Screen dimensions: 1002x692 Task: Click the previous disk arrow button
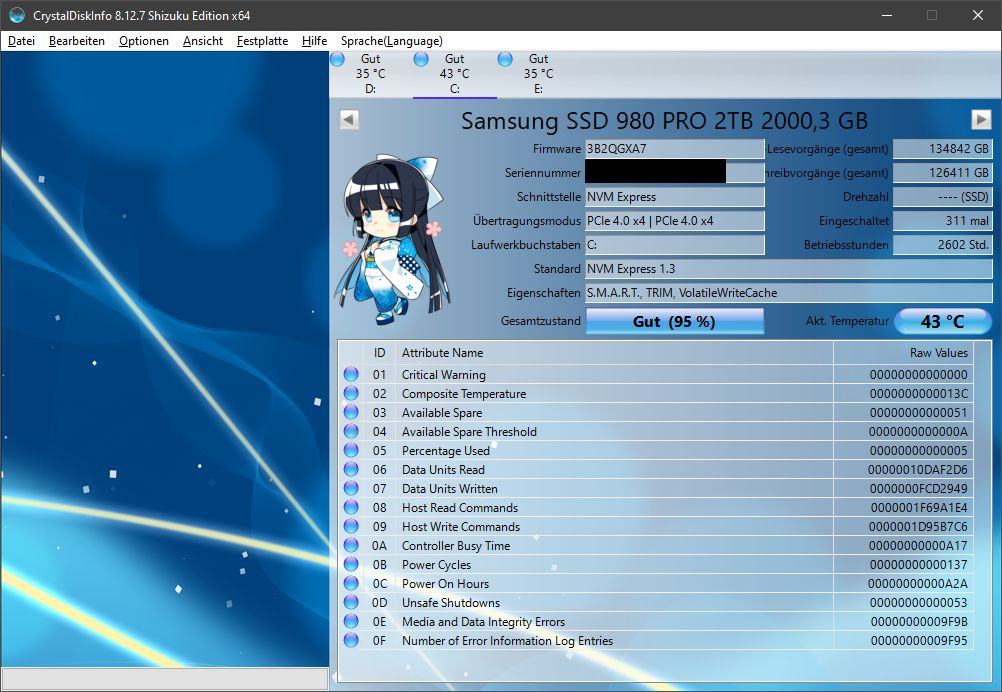point(349,119)
